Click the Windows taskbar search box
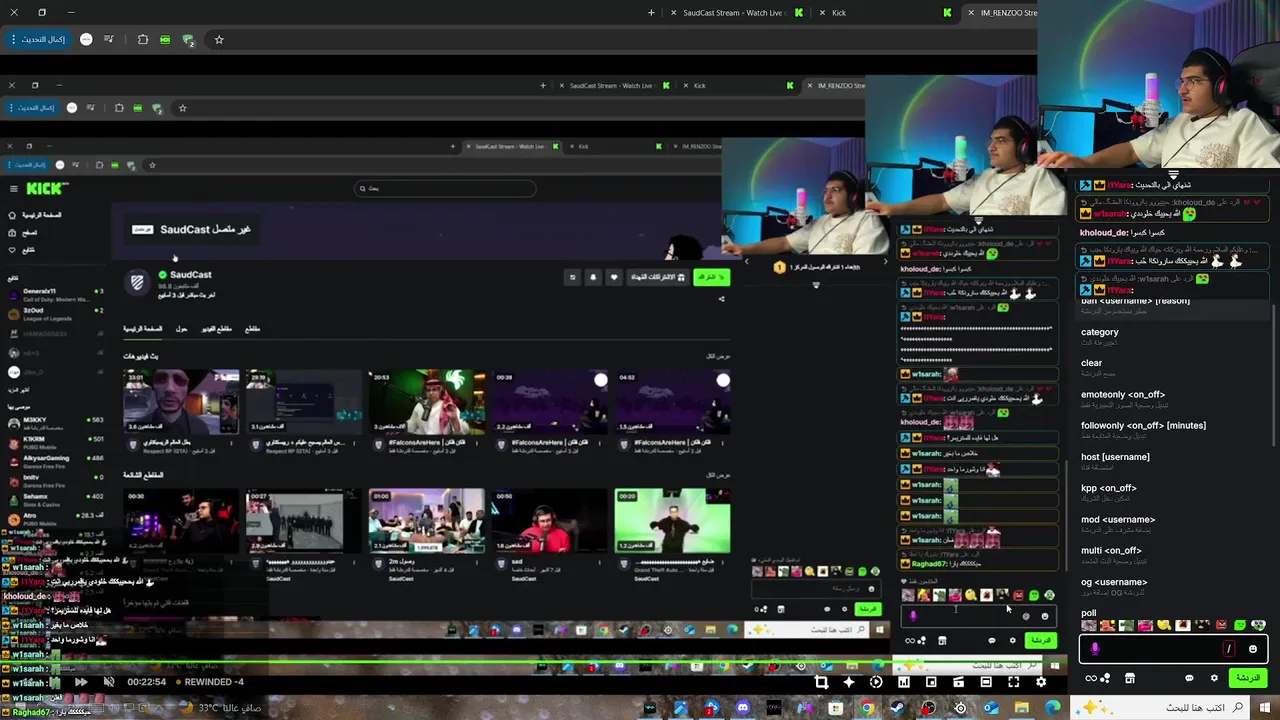The image size is (1280, 720). (1160, 708)
